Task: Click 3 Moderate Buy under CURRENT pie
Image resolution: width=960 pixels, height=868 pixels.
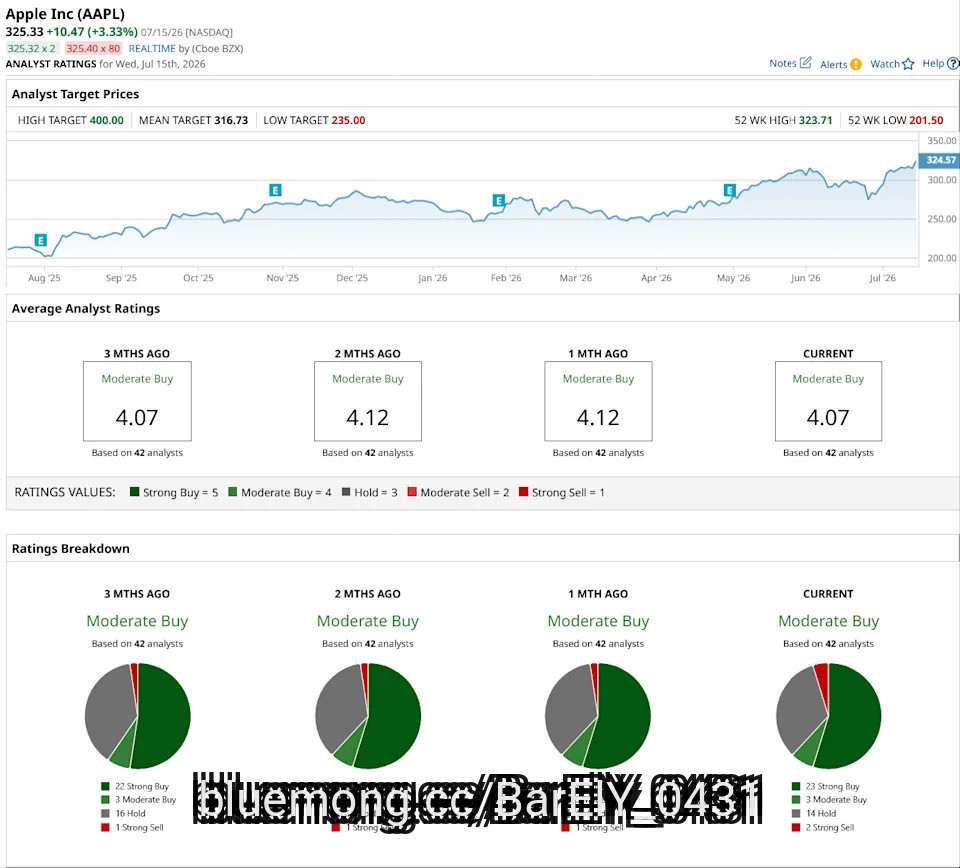Action: pyautogui.click(x=829, y=799)
